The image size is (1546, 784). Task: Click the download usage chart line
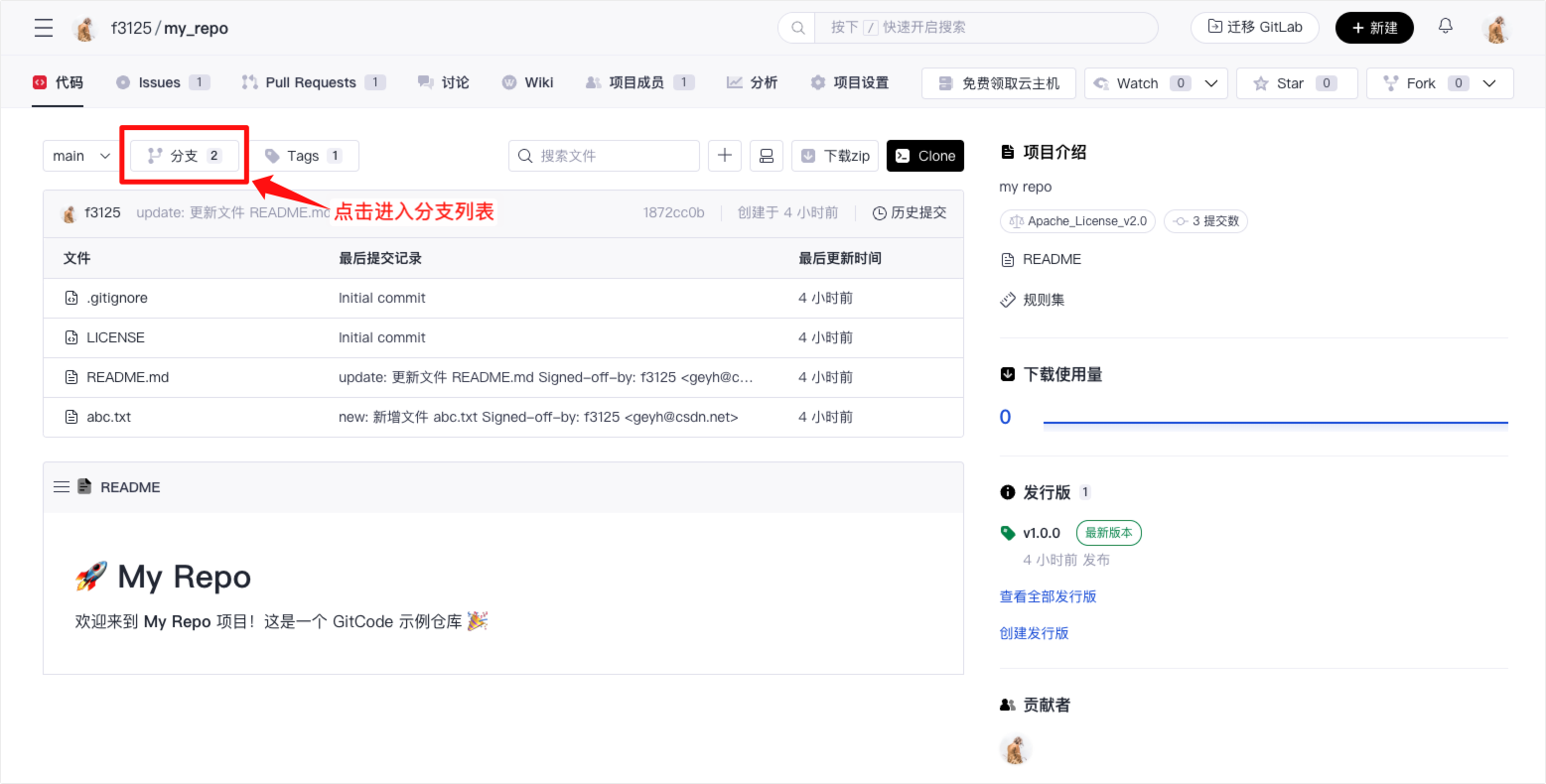pyautogui.click(x=1275, y=423)
